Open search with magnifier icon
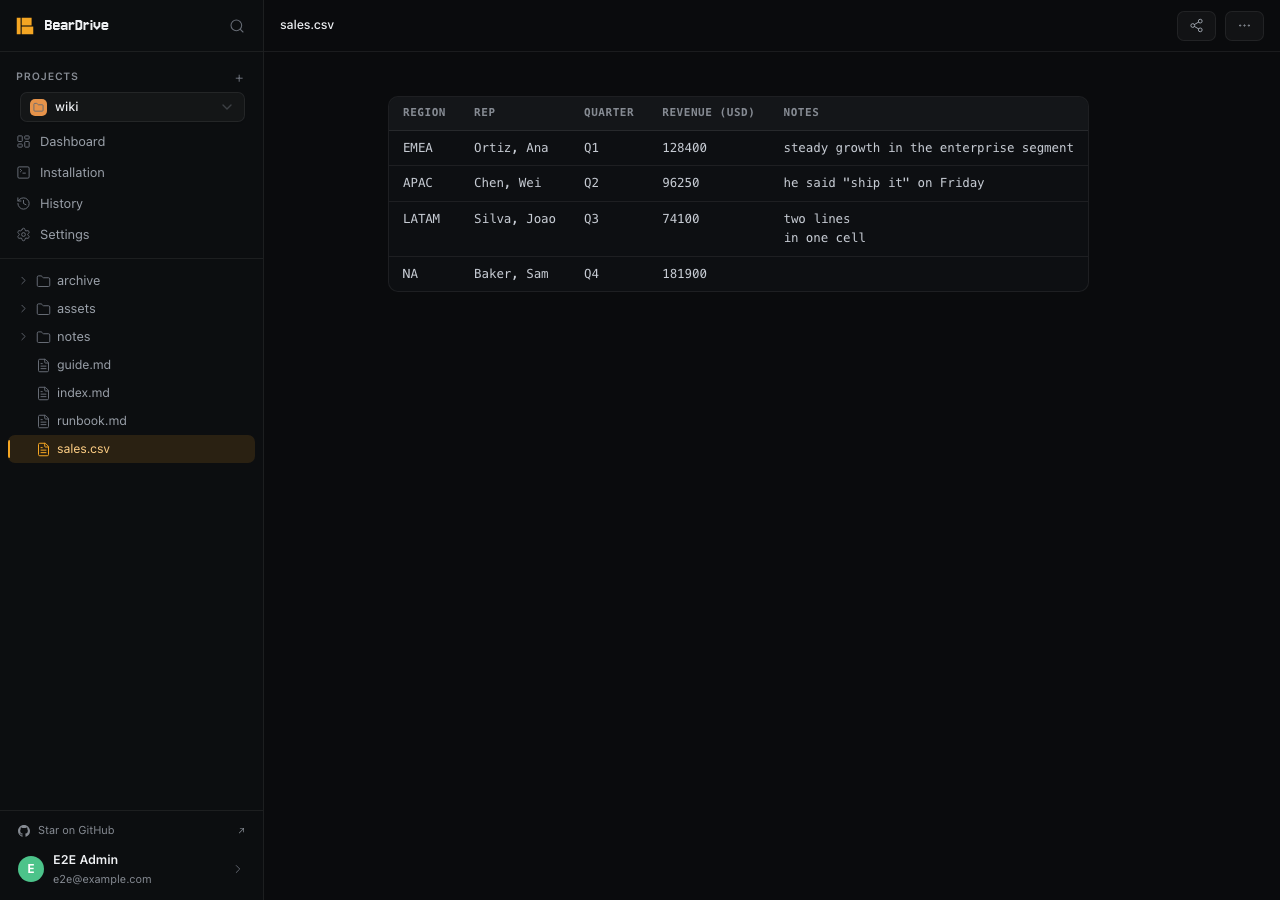1280x900 pixels. pos(237,26)
